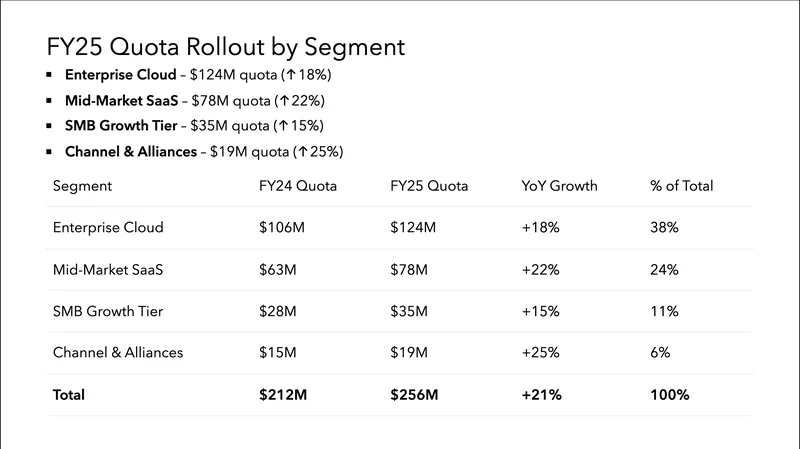Select the 'FY25 Quota' column header

[429, 186]
